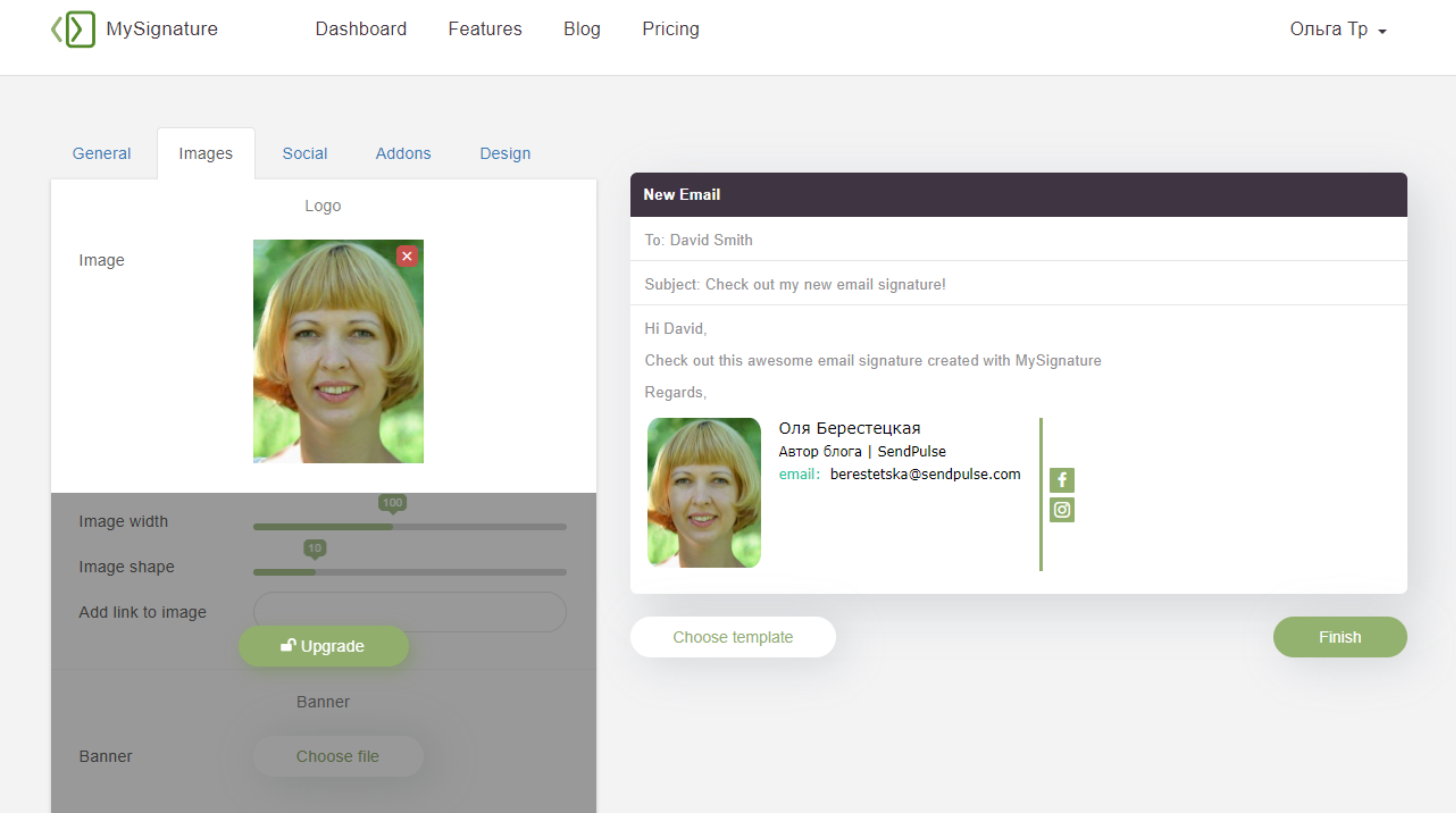Open the Addons tab
Image resolution: width=1456 pixels, height=813 pixels.
click(403, 153)
